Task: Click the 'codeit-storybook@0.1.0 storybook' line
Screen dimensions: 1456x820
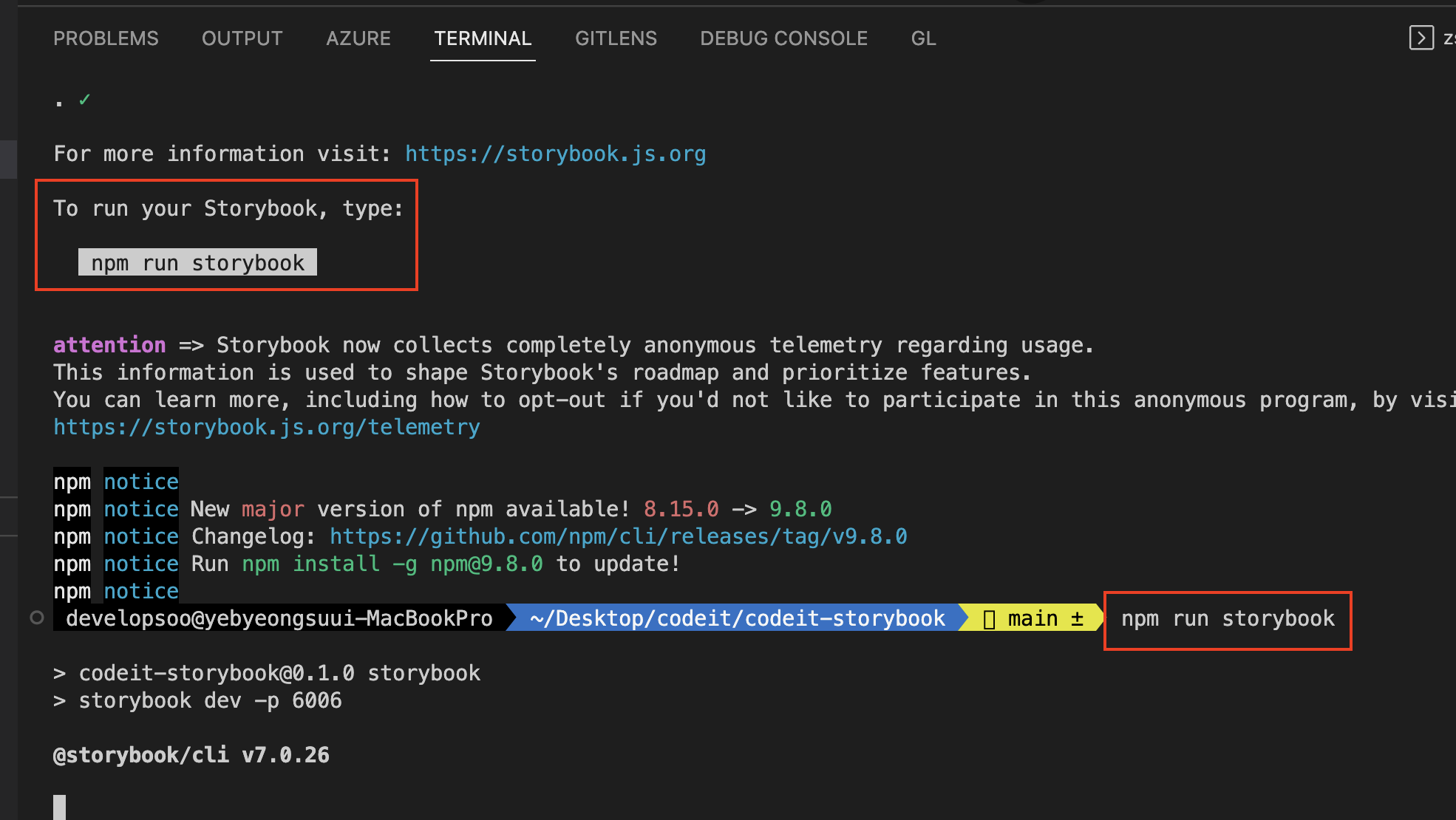Action: 267,673
